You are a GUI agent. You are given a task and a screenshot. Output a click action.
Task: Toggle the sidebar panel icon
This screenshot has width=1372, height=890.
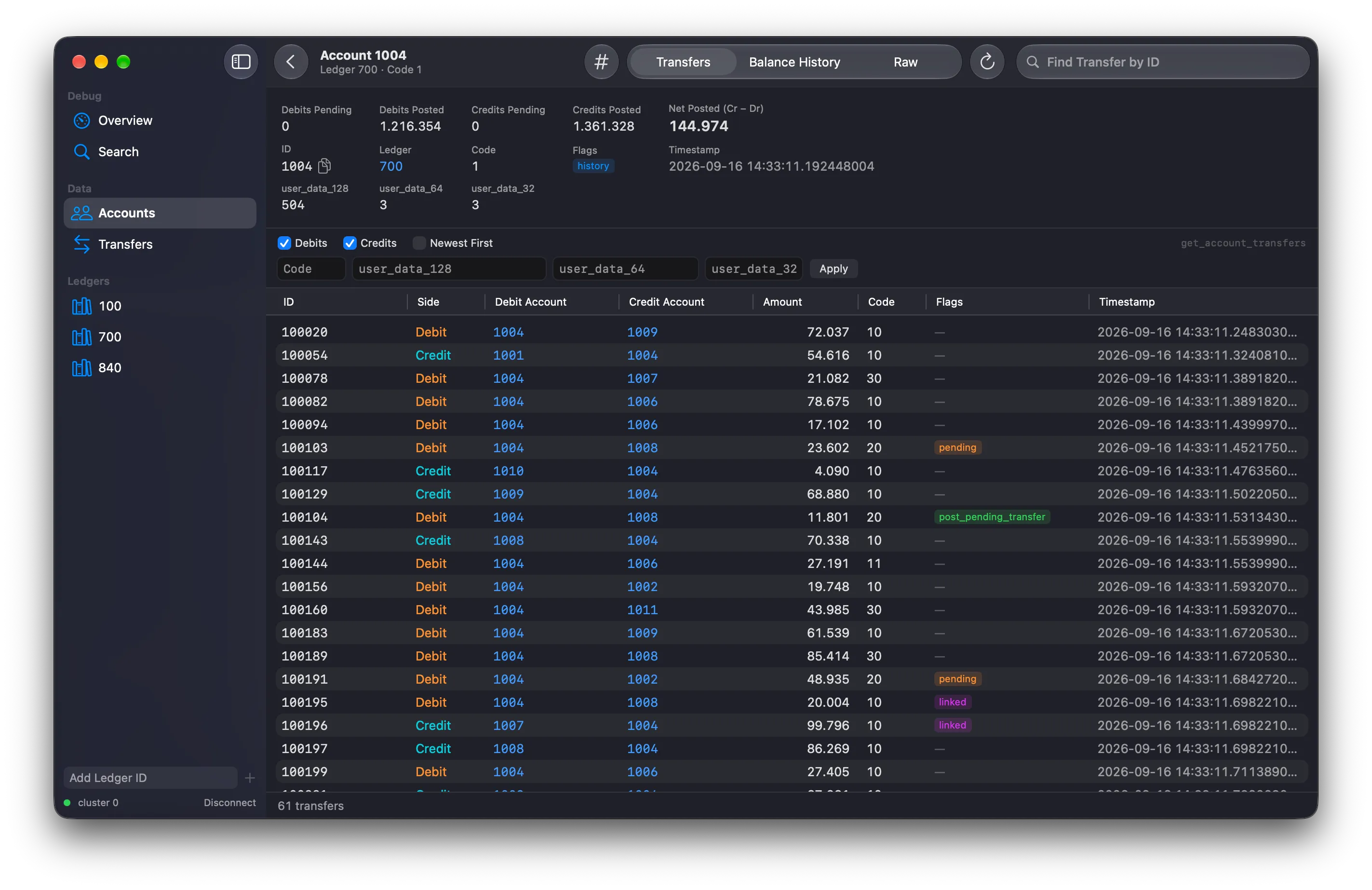tap(241, 62)
